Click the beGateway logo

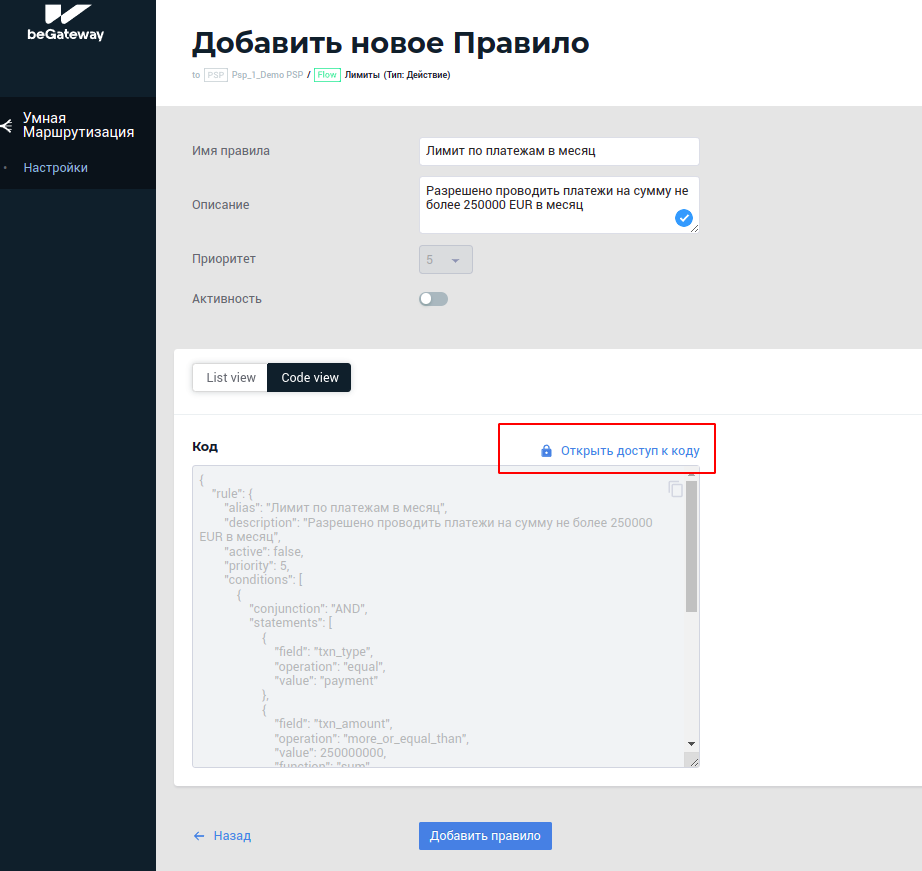click(65, 22)
